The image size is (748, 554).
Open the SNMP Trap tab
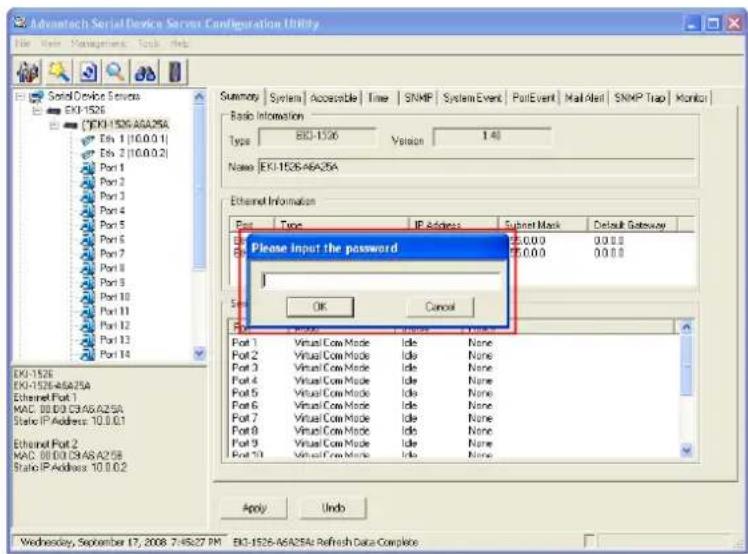pyautogui.click(x=639, y=98)
